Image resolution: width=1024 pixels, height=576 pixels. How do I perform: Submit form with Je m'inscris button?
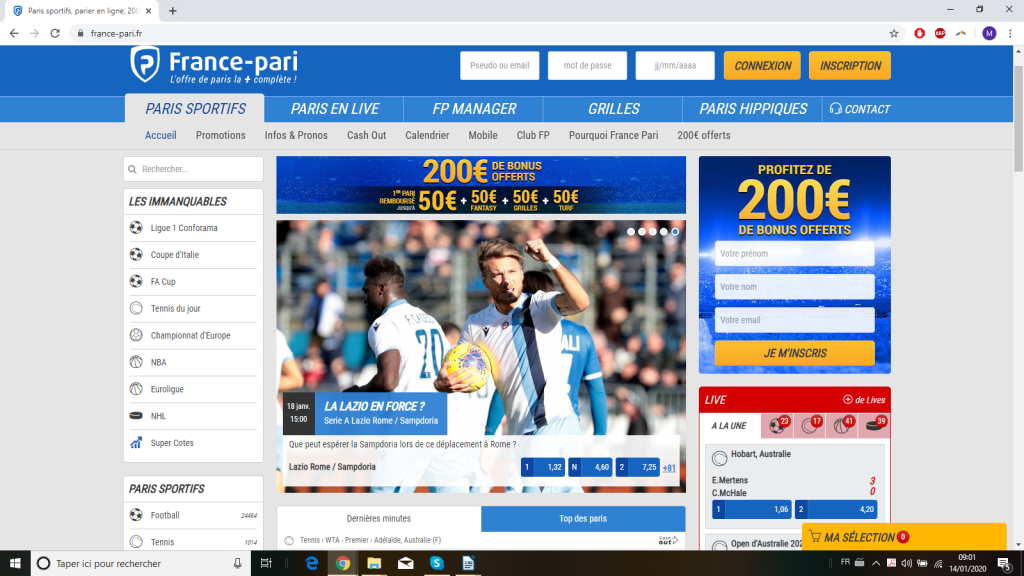(795, 353)
